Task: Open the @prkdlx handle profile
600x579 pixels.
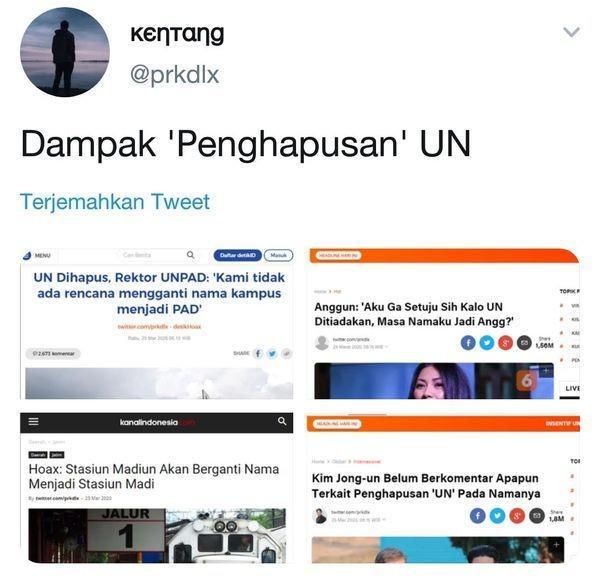Action: tap(174, 74)
